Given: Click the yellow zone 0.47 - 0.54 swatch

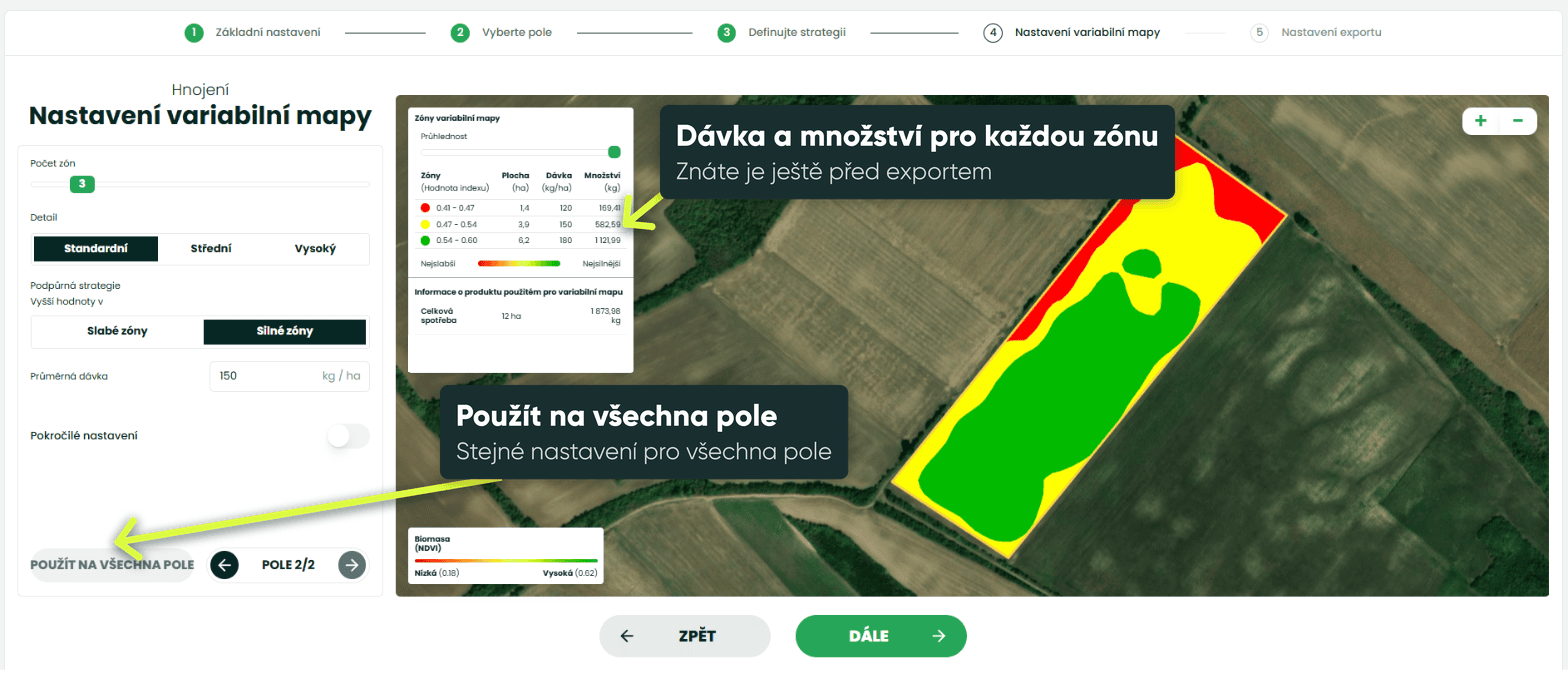Looking at the screenshot, I should click(425, 224).
